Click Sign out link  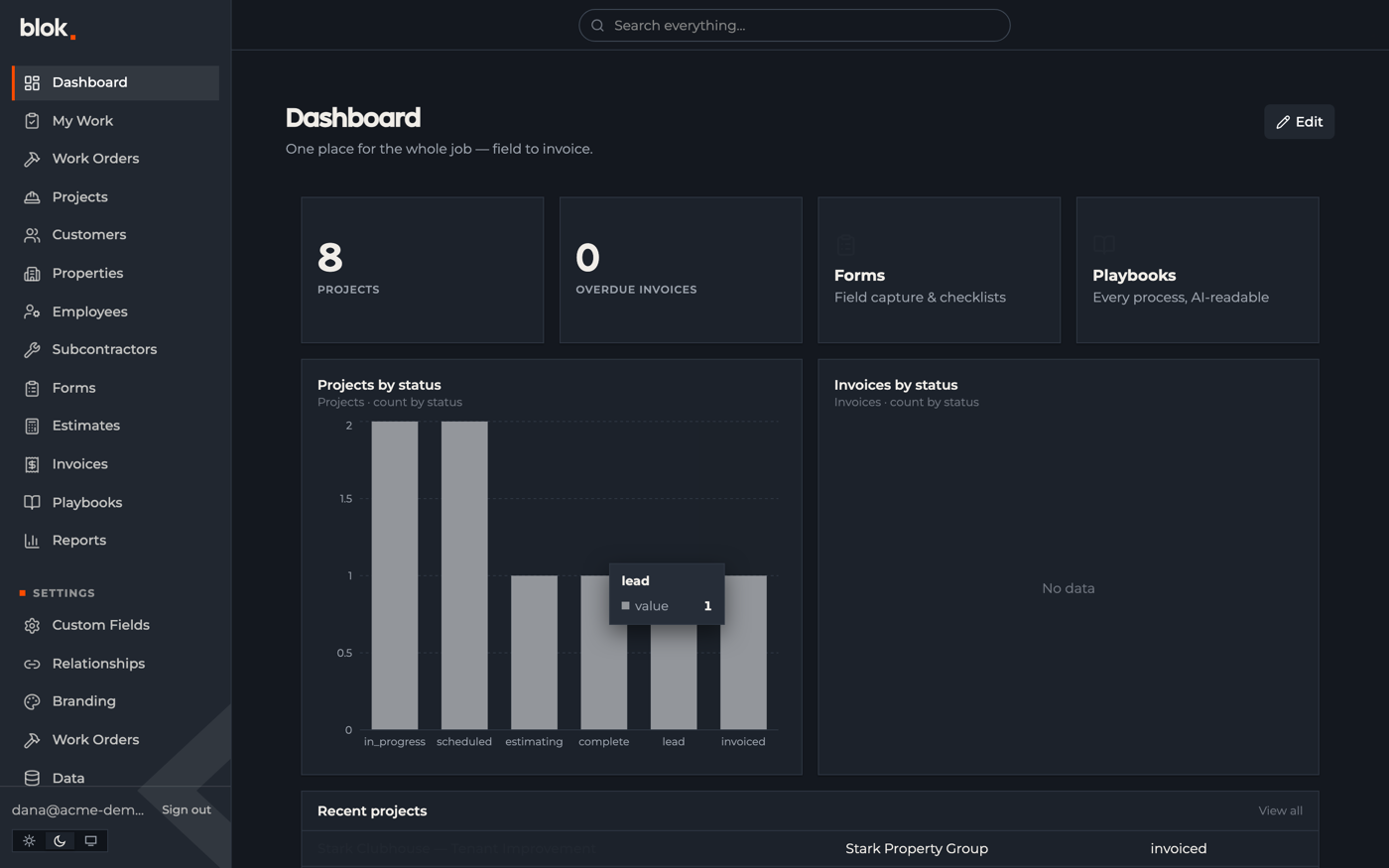point(187,810)
